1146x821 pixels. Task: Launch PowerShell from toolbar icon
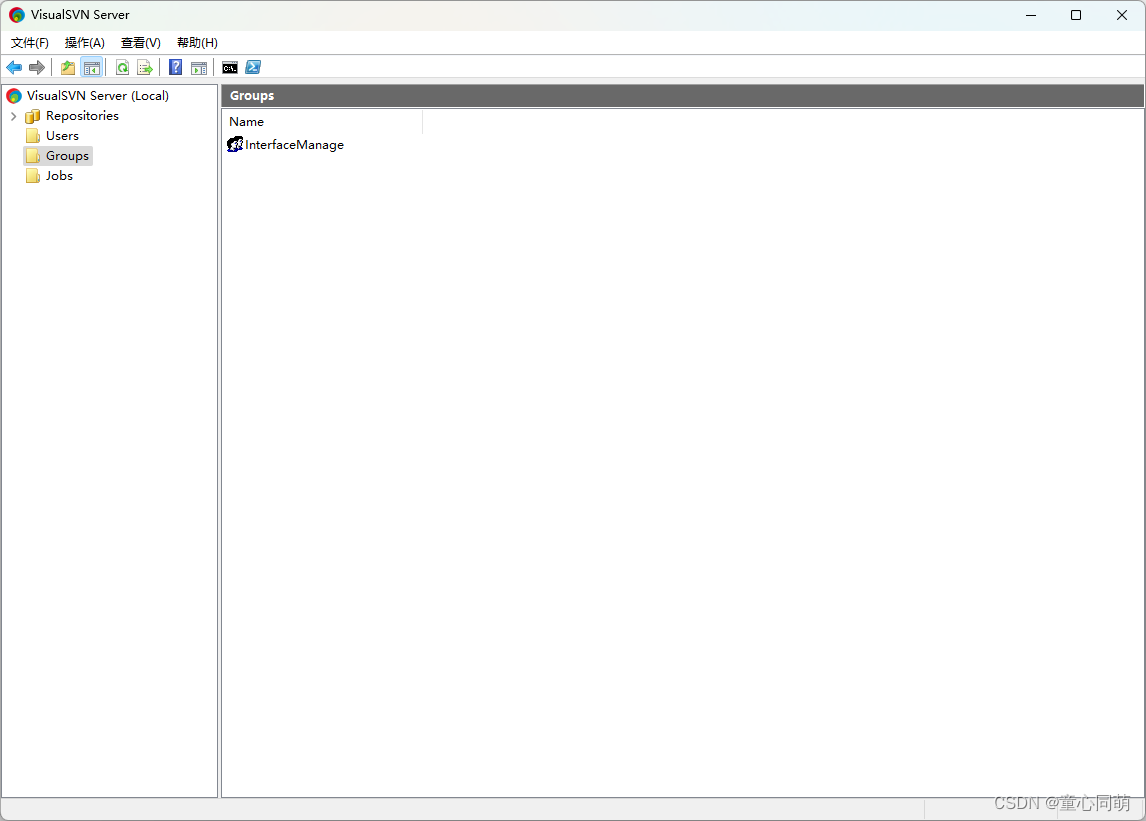click(x=253, y=67)
